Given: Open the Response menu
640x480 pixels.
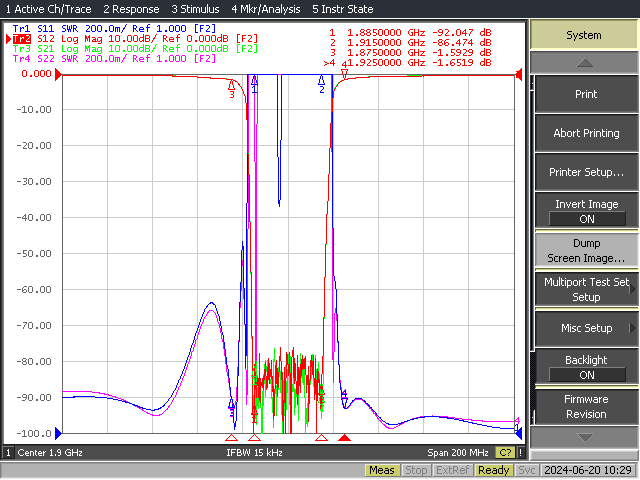Looking at the screenshot, I should click(x=131, y=9).
